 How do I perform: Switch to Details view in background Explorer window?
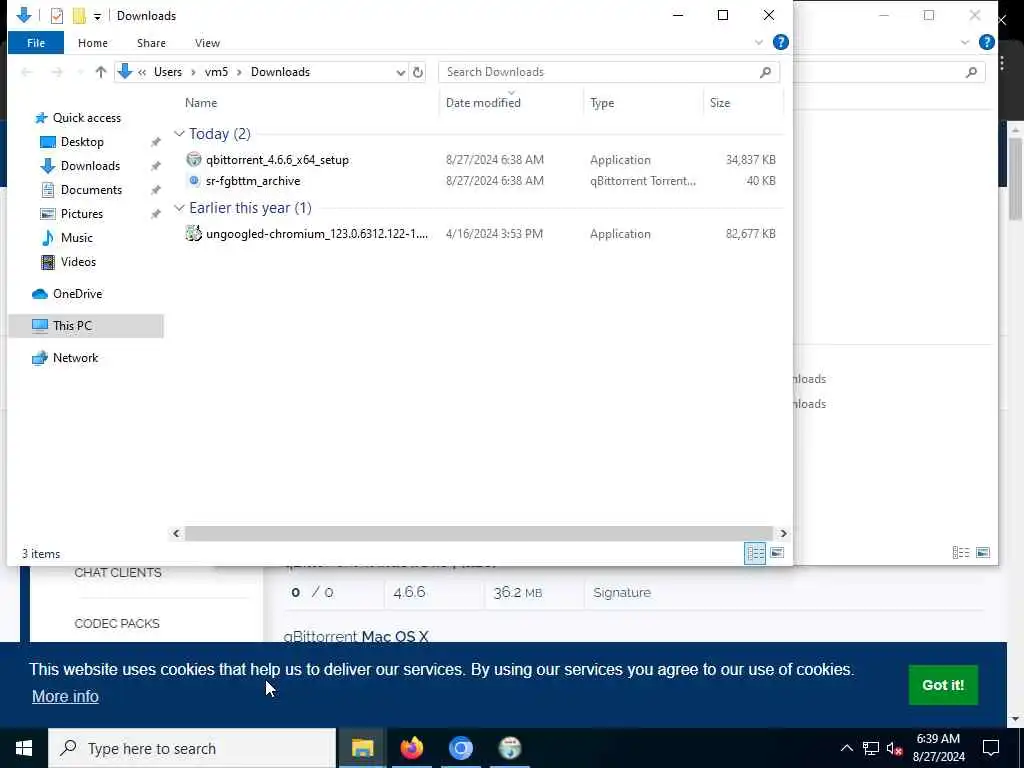pos(961,553)
